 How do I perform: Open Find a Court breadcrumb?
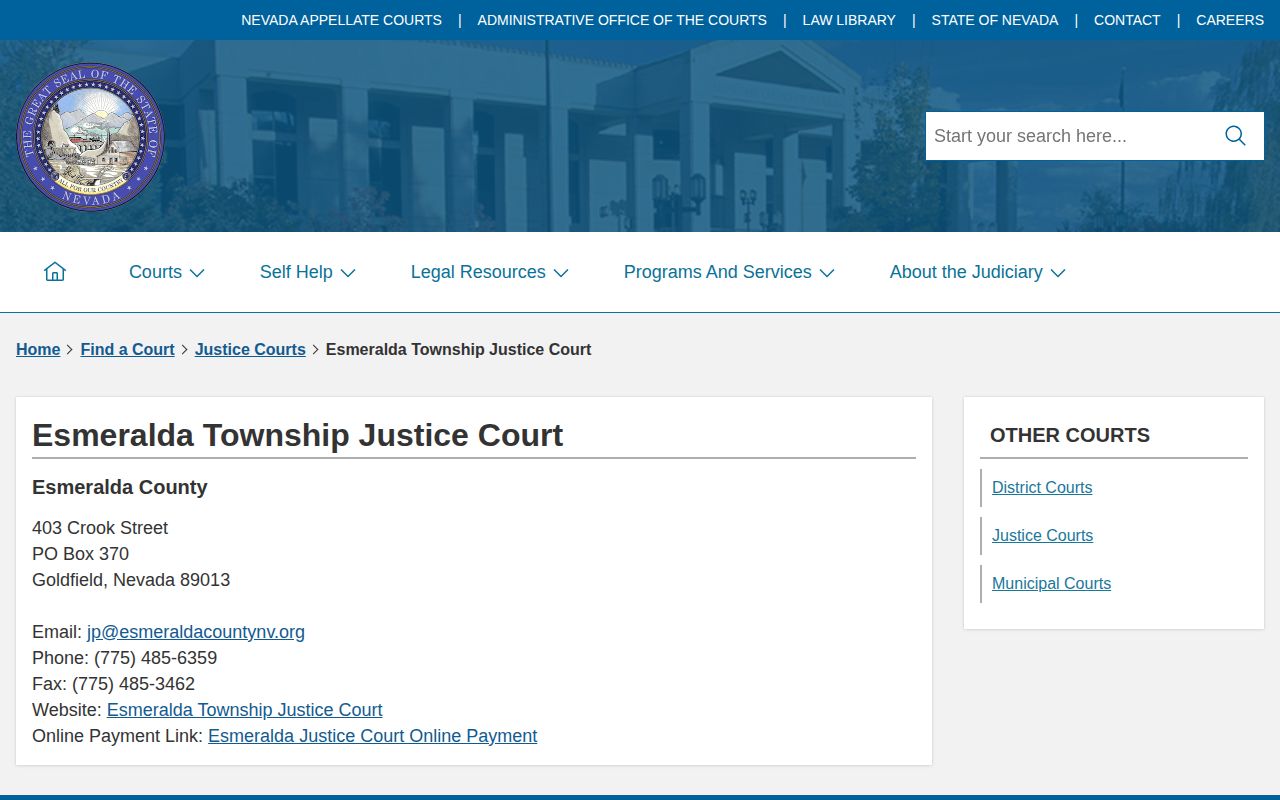pyautogui.click(x=128, y=349)
